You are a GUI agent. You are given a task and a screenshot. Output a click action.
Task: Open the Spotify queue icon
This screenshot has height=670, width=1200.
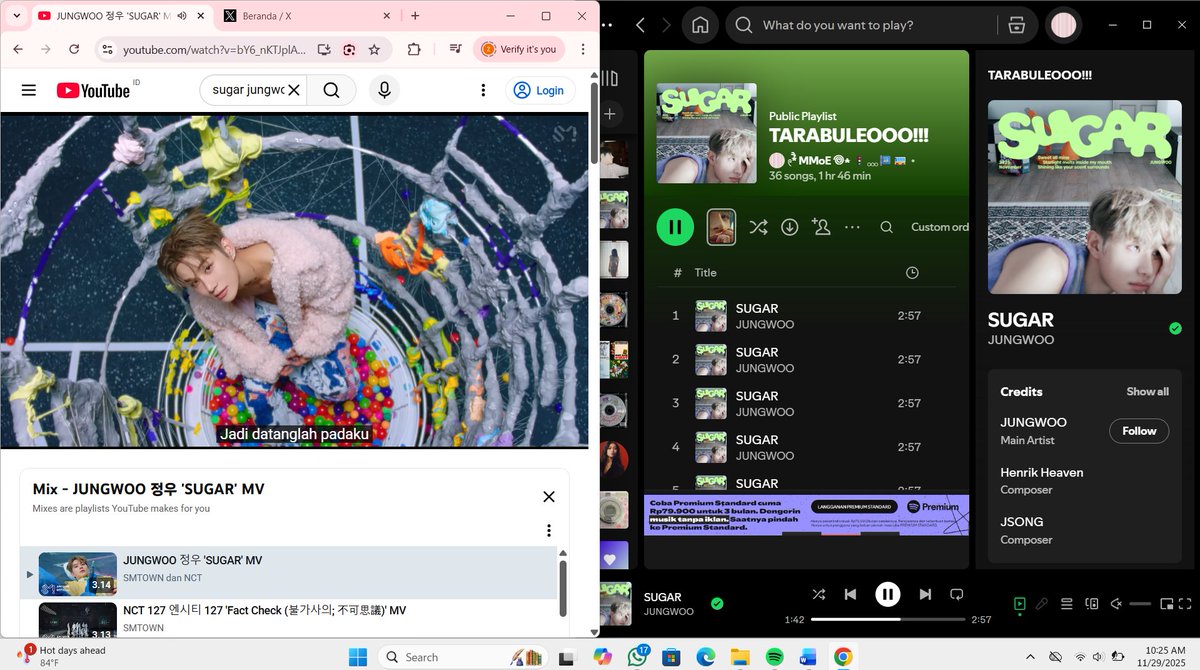(1067, 603)
